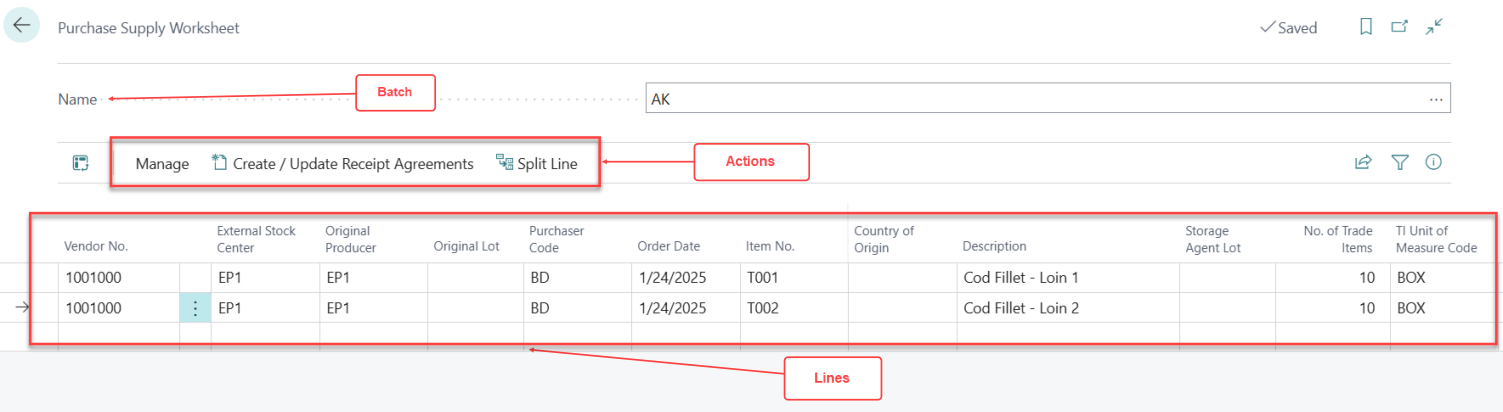This screenshot has height=412, width=1503.
Task: Click the Description column header
Action: (x=994, y=247)
